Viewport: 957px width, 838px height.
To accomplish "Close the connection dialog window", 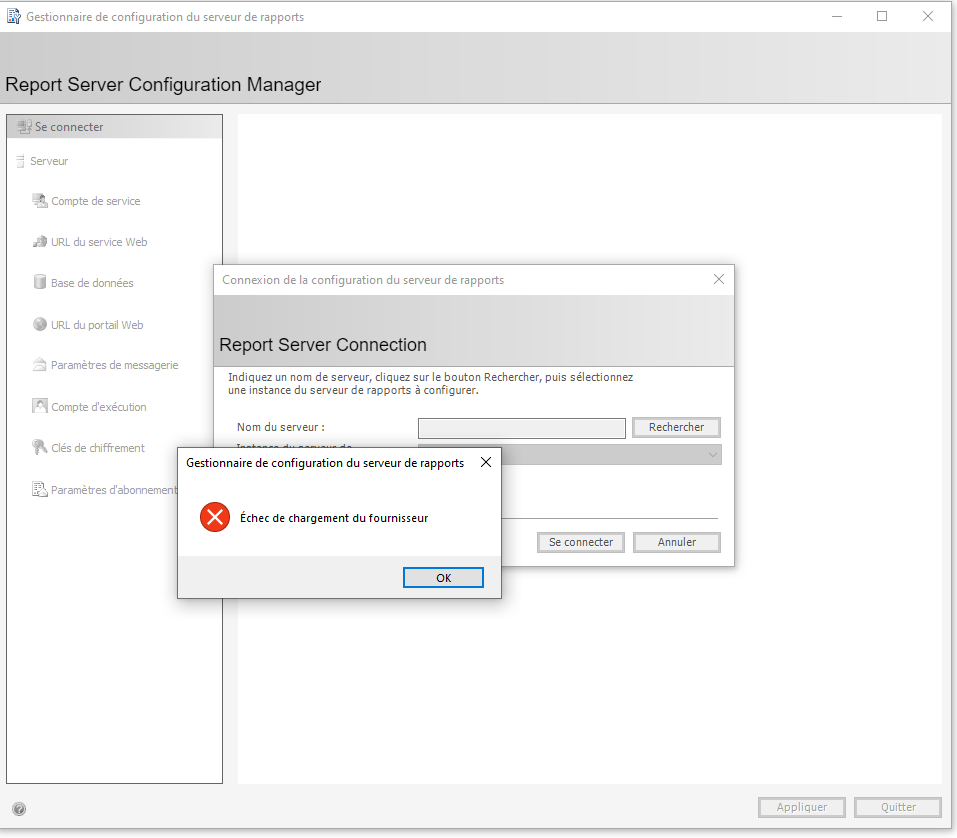I will 719,279.
